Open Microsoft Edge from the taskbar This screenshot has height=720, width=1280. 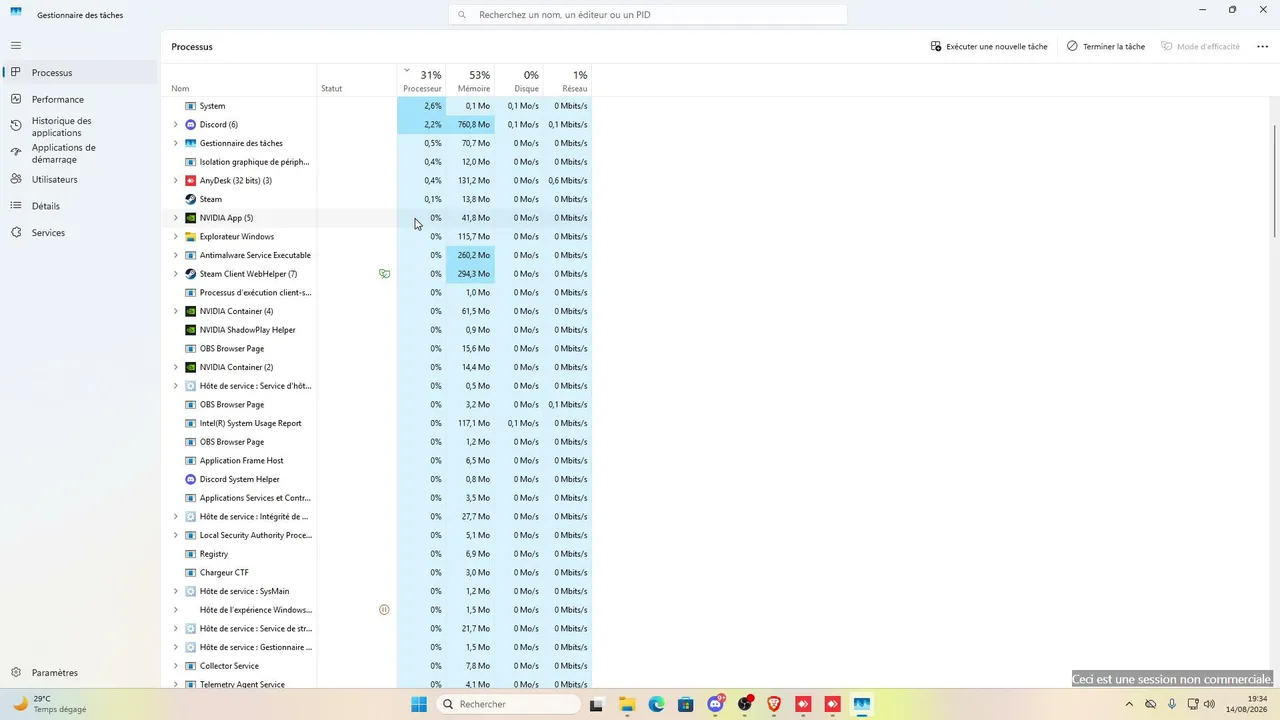(656, 704)
